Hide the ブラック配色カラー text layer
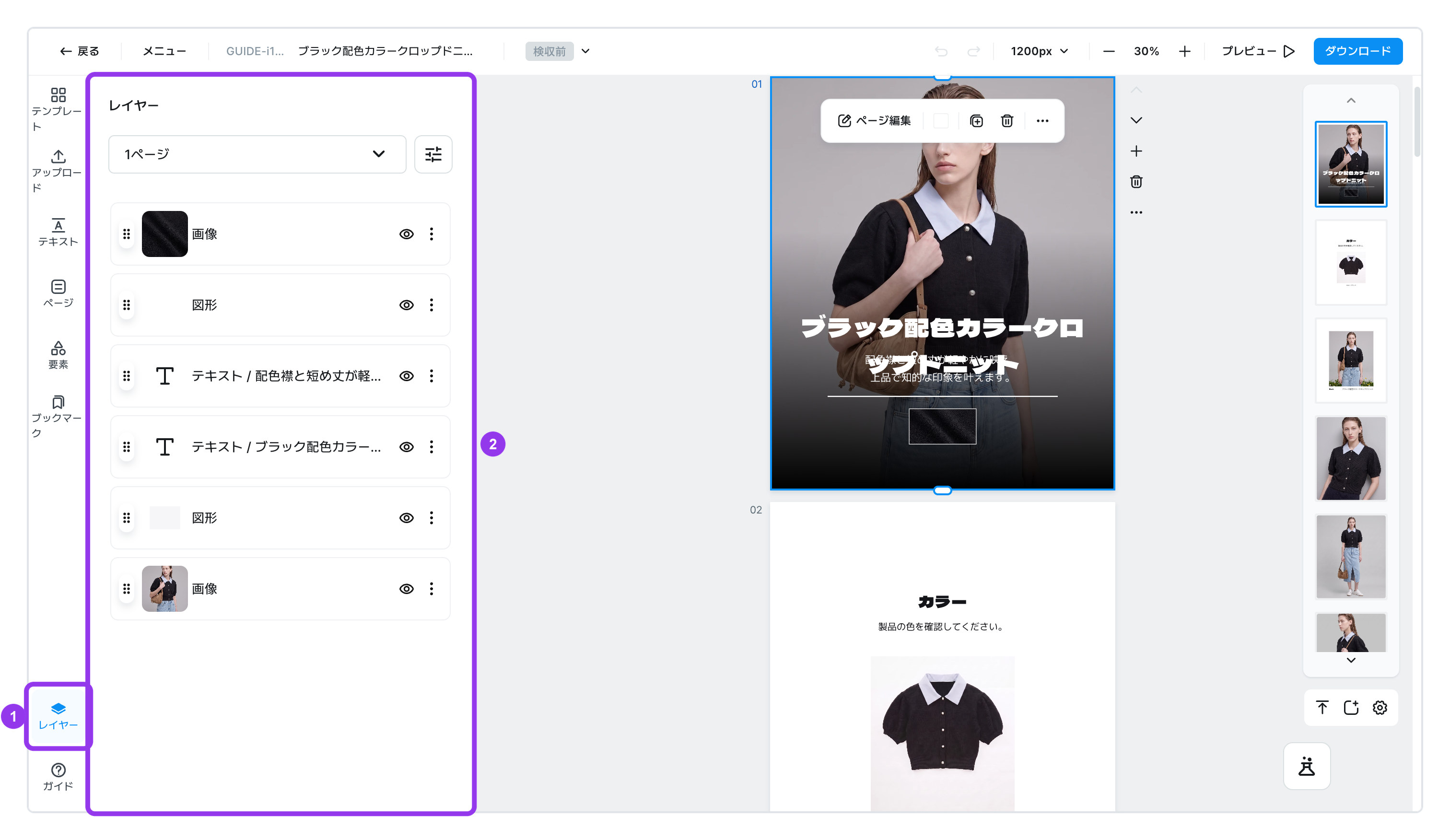This screenshot has width=1450, height=840. 406,446
